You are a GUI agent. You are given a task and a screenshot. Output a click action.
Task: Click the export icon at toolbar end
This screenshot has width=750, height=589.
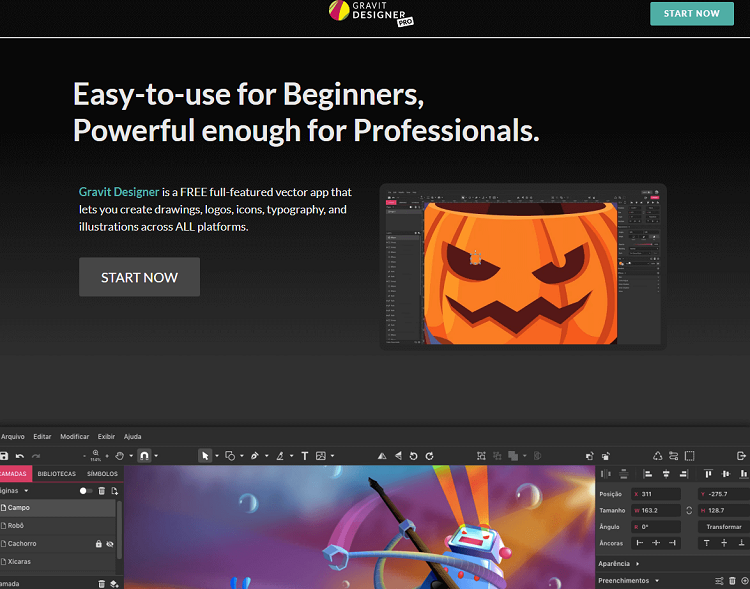click(741, 456)
